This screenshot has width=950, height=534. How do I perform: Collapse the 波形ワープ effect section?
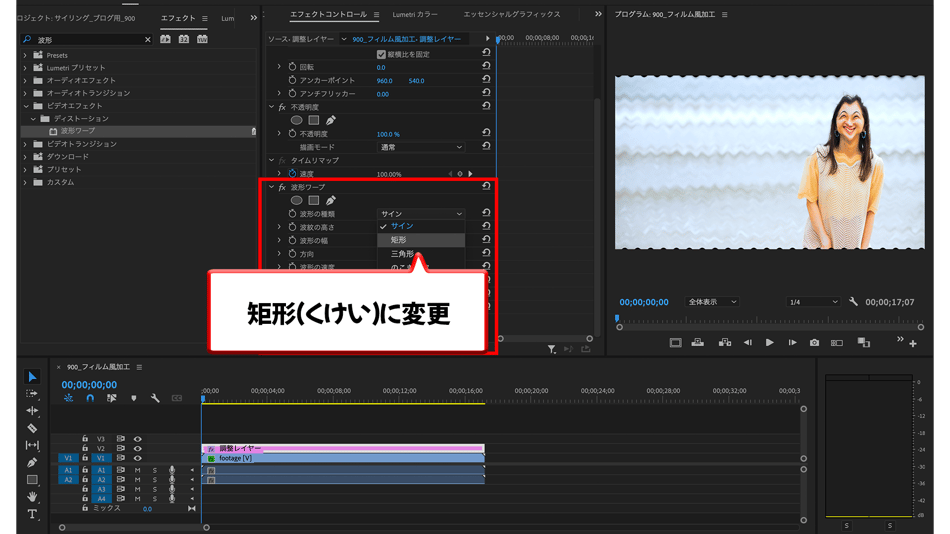(271, 187)
